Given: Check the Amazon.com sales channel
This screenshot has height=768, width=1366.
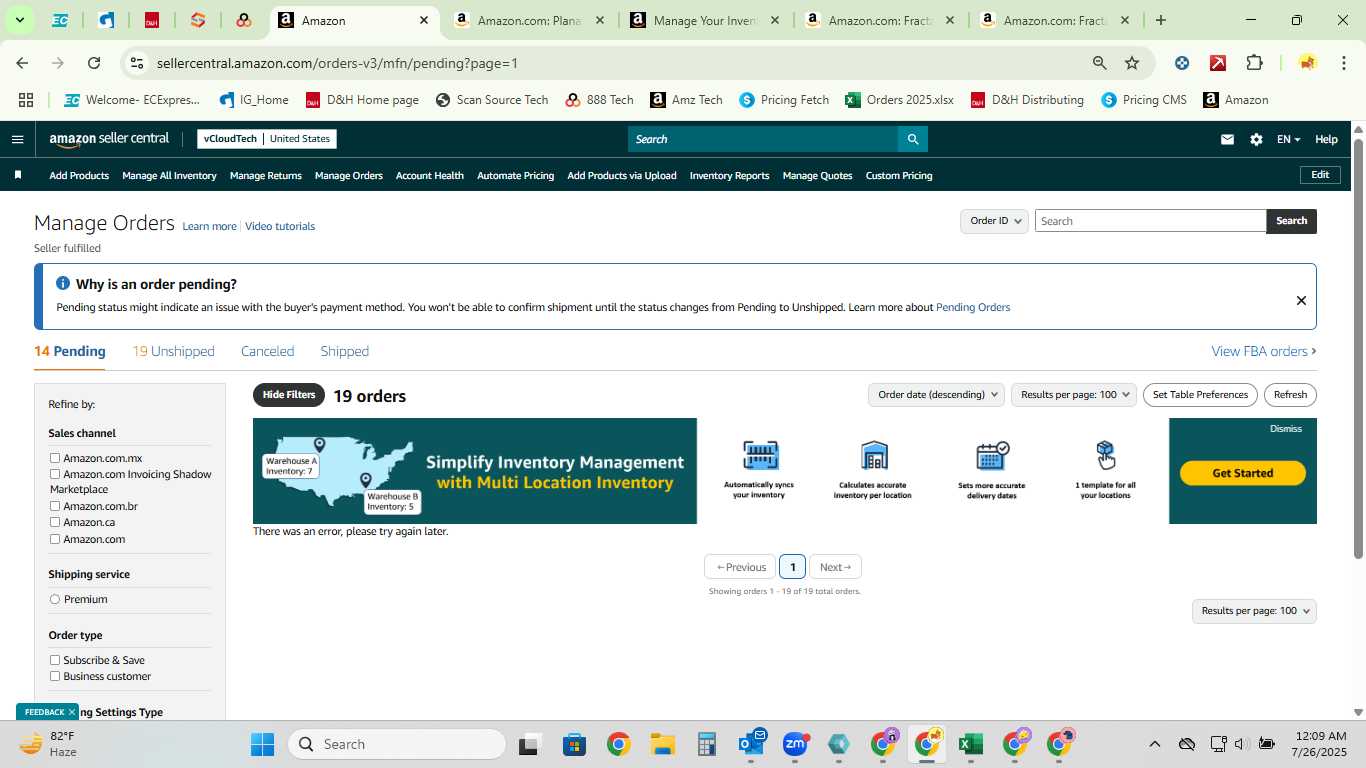Looking at the screenshot, I should click(x=55, y=539).
